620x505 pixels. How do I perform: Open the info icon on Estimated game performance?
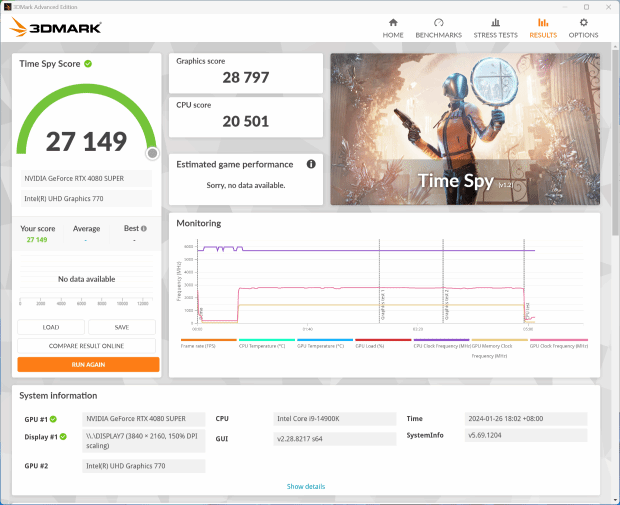(311, 164)
